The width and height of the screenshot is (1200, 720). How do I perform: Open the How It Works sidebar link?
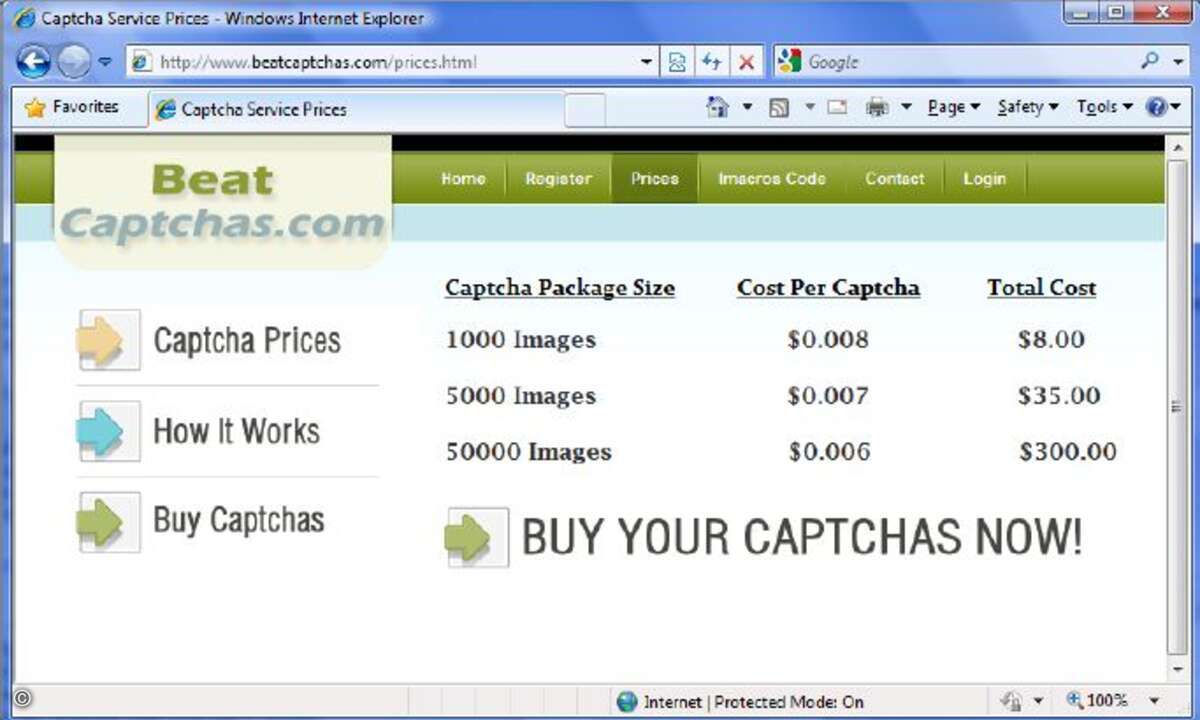point(237,431)
